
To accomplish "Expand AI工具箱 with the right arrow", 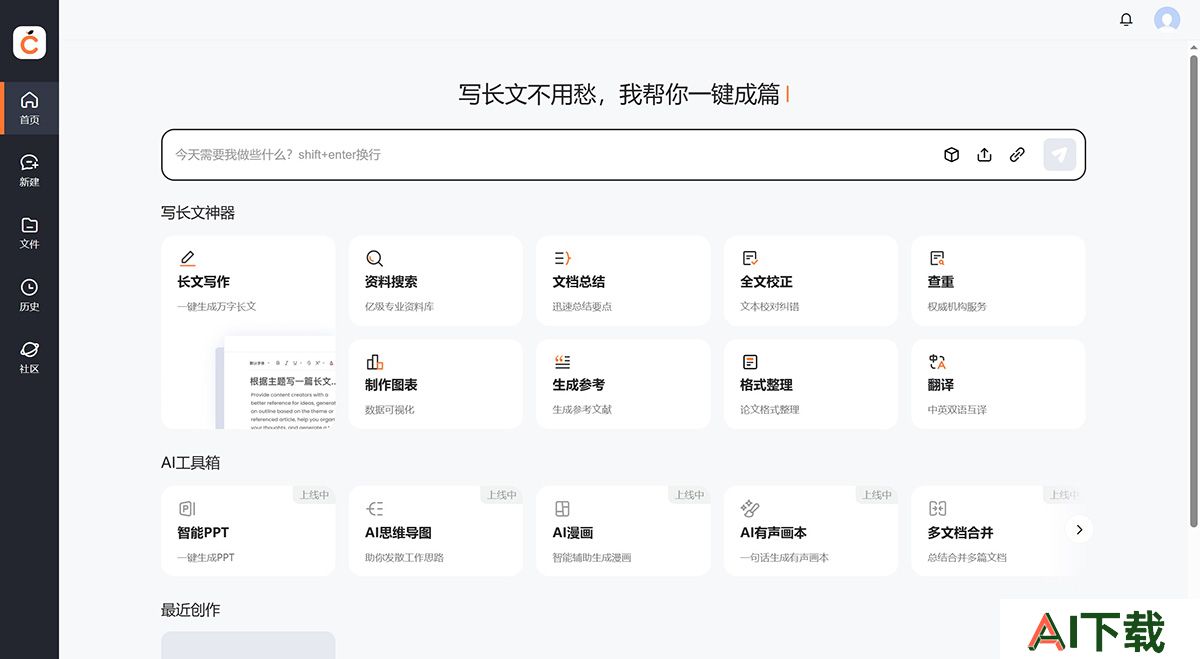I will pos(1079,530).
